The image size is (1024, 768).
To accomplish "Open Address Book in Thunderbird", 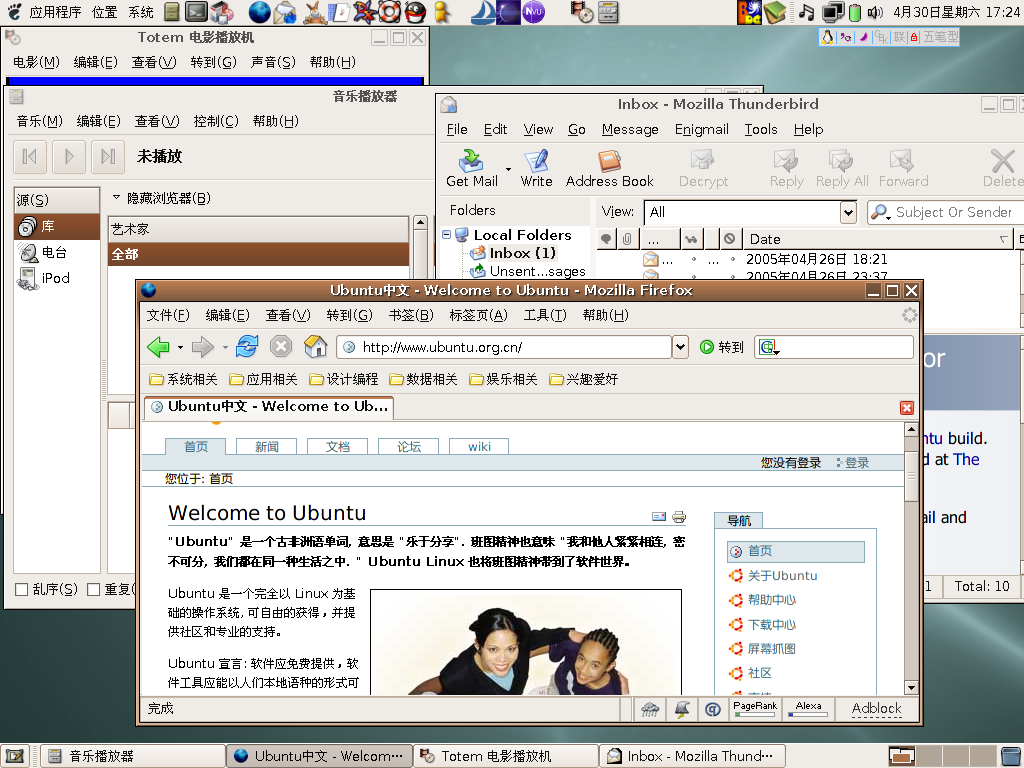I will click(609, 168).
